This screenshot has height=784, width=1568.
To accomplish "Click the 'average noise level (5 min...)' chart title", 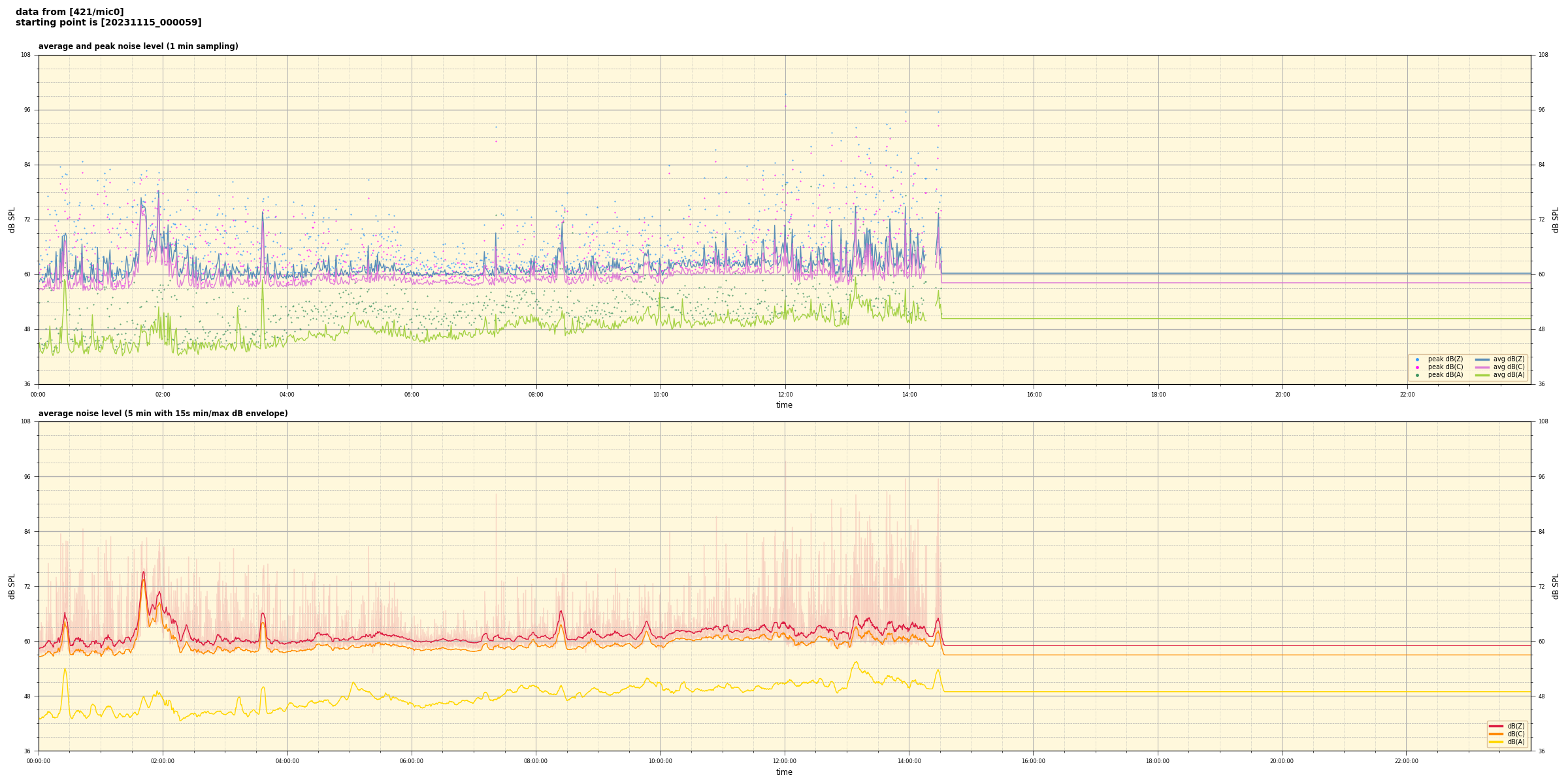I will click(163, 414).
